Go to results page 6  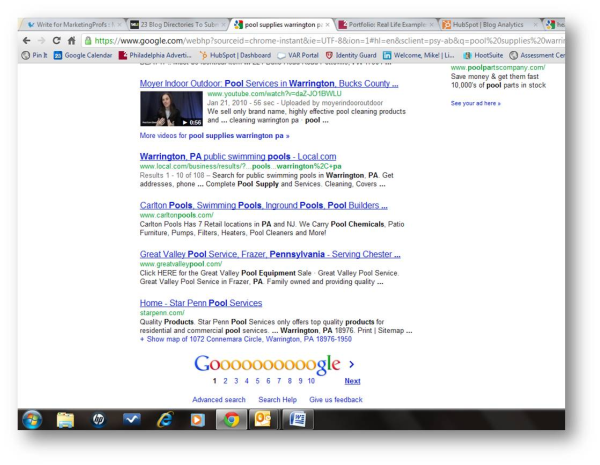[x=268, y=381]
